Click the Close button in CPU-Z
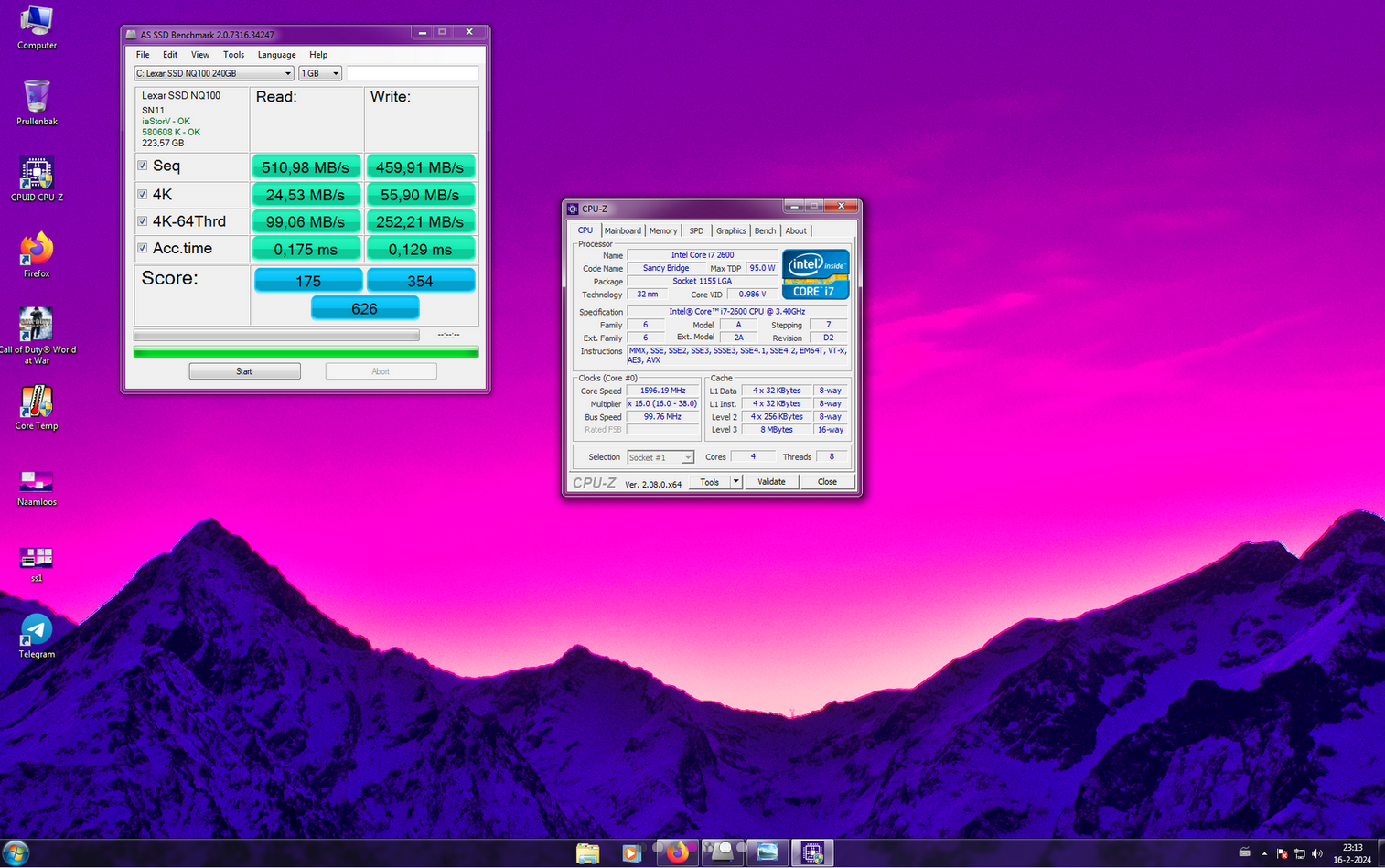Screen dimensions: 1385x868 [x=827, y=482]
